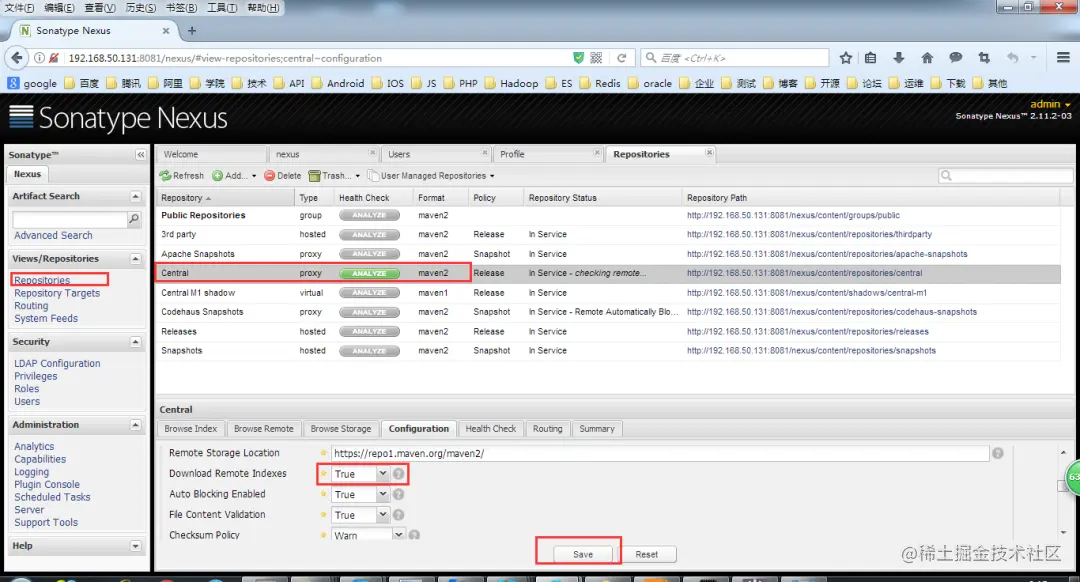This screenshot has width=1080, height=582.
Task: Close the Profile panel tab
Action: point(596,152)
